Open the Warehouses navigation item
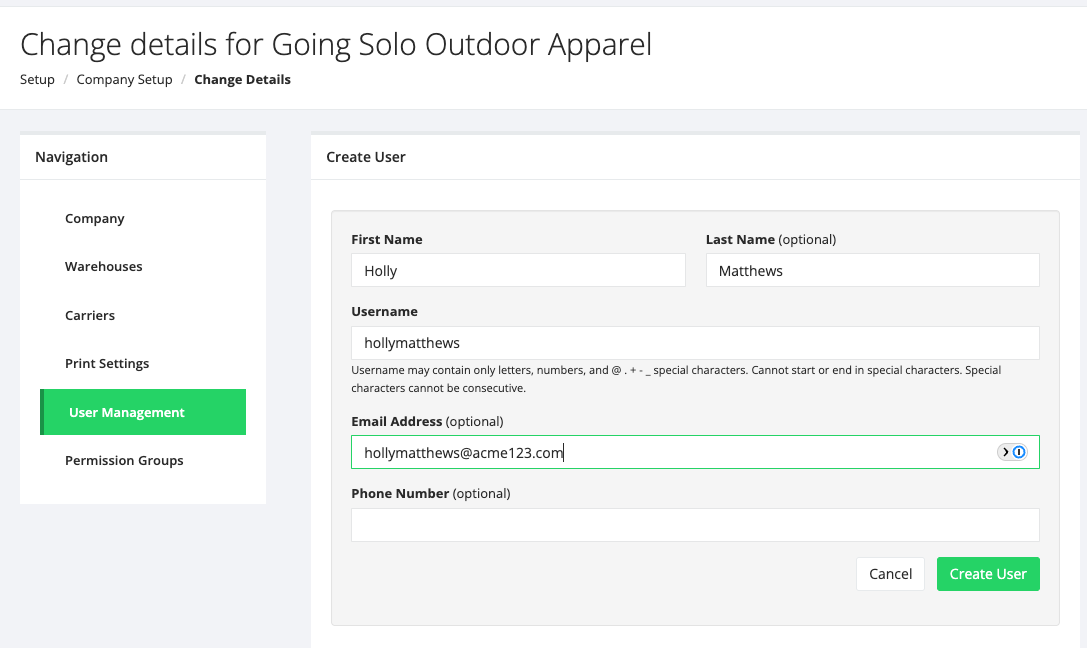Image resolution: width=1087 pixels, height=648 pixels. [104, 266]
